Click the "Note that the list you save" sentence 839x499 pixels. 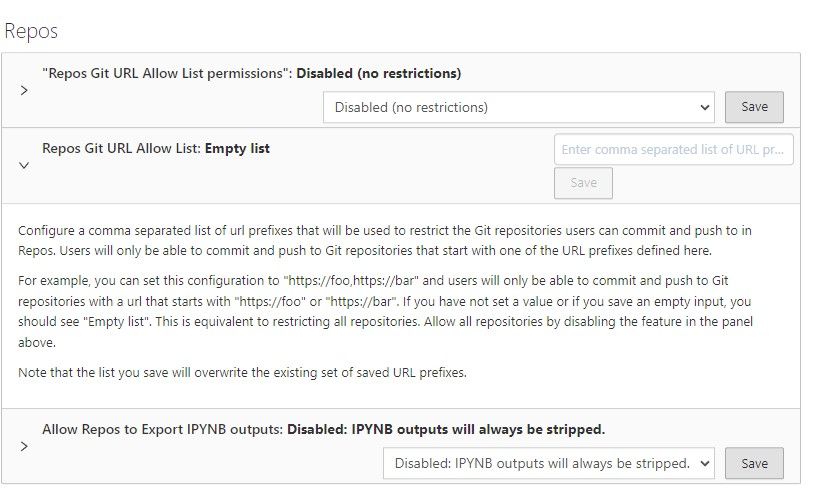[242, 373]
